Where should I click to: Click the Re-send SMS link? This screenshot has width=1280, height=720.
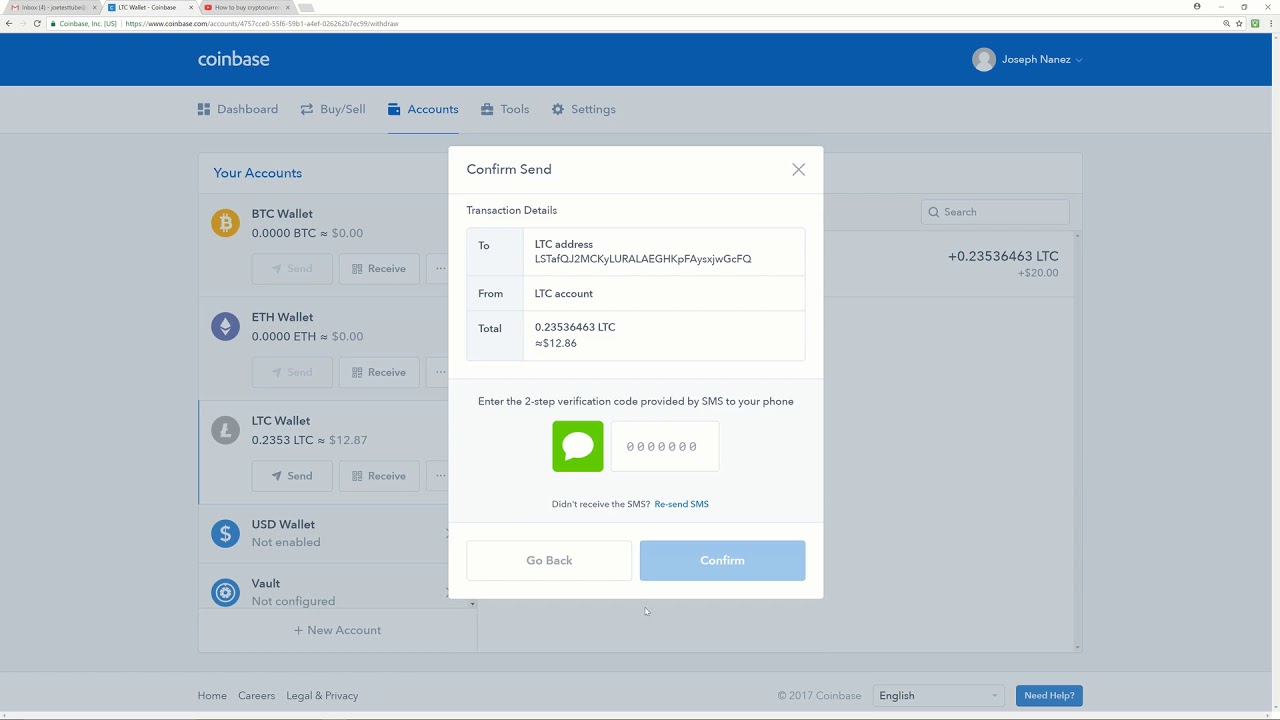point(681,504)
